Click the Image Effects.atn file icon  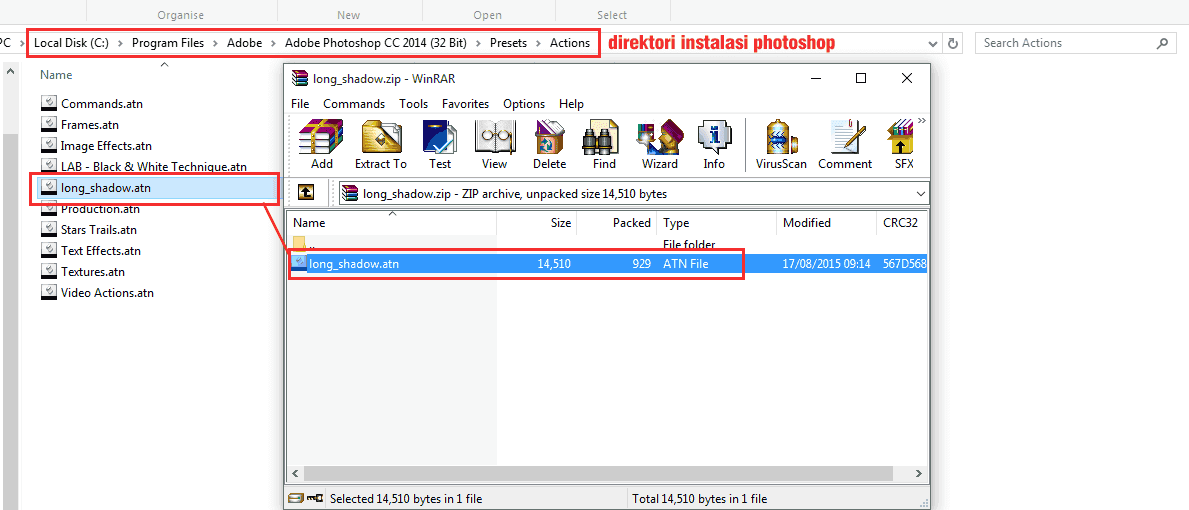pyautogui.click(x=49, y=145)
